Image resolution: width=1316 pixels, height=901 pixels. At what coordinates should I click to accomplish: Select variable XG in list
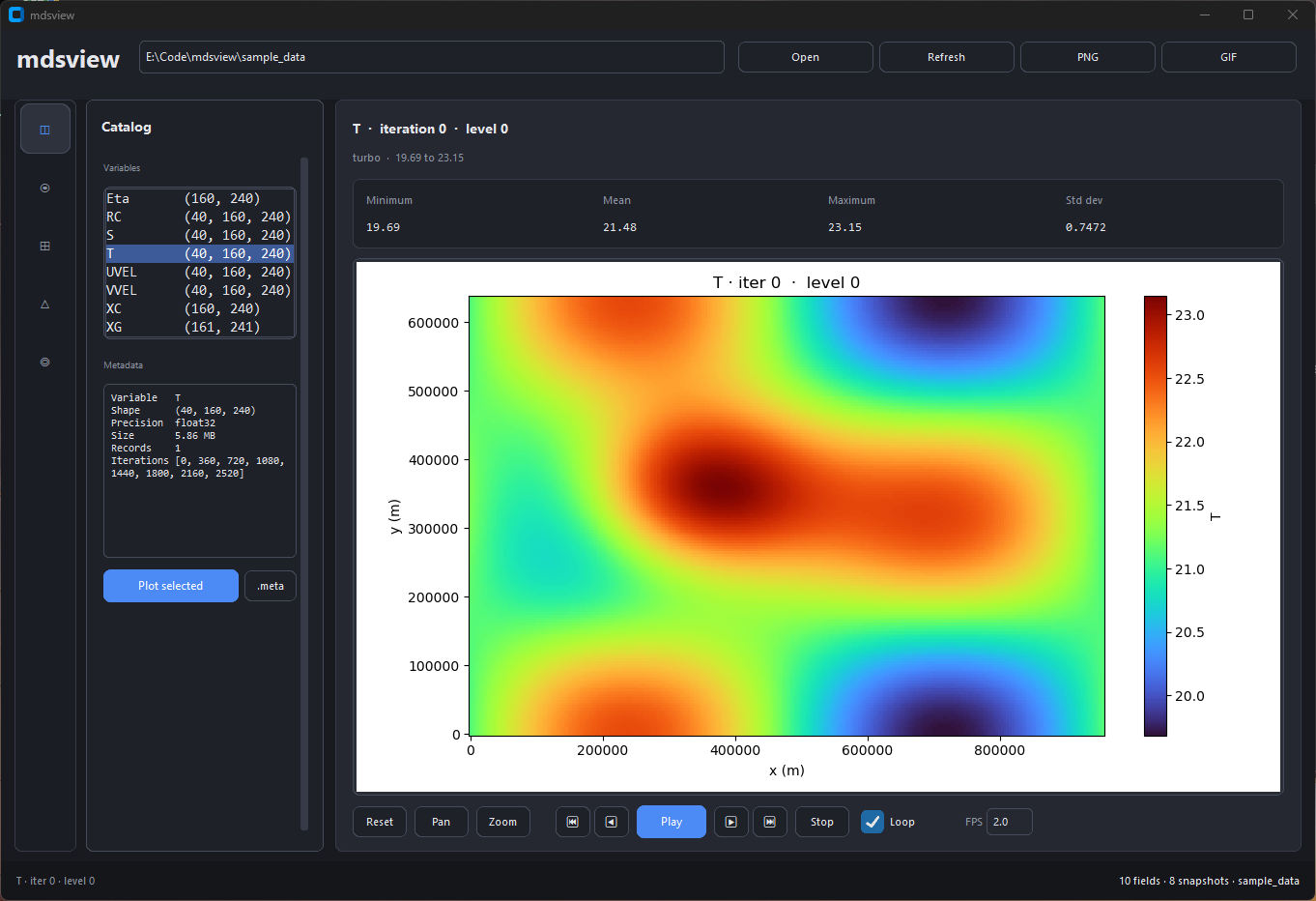coord(199,327)
